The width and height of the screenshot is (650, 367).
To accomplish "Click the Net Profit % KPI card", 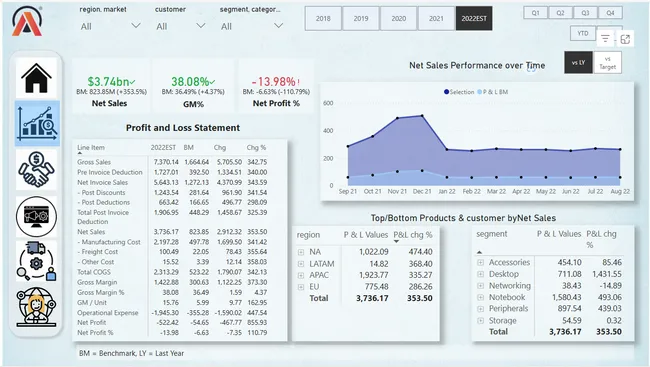I will (x=276, y=86).
